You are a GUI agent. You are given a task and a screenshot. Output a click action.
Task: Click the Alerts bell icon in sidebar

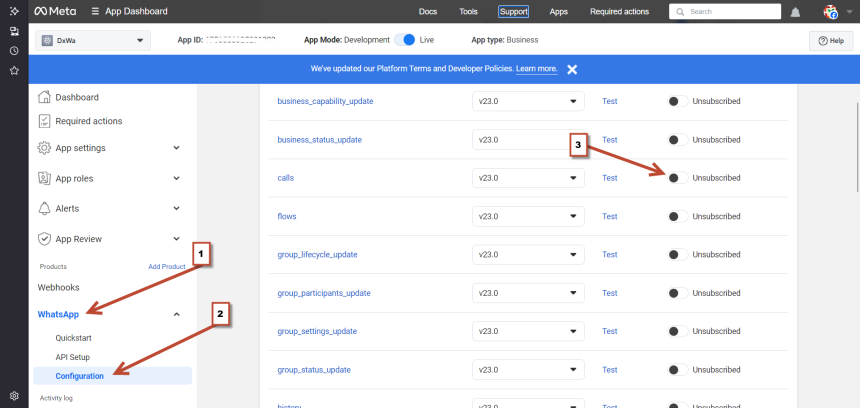[44, 208]
